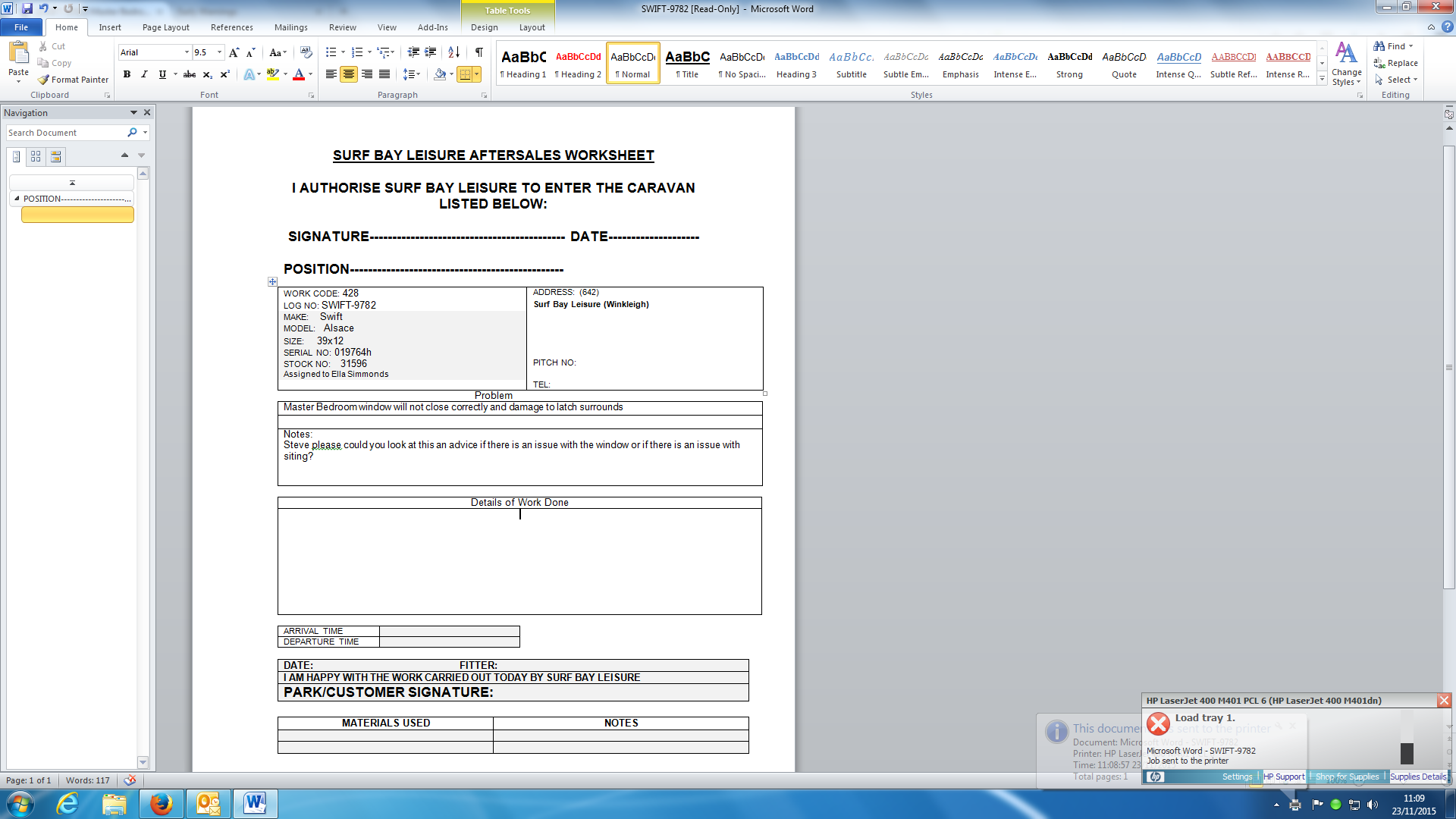Viewport: 1456px width, 819px height.
Task: Collapse the POSITION heading in Navigation pane
Action: tap(17, 199)
